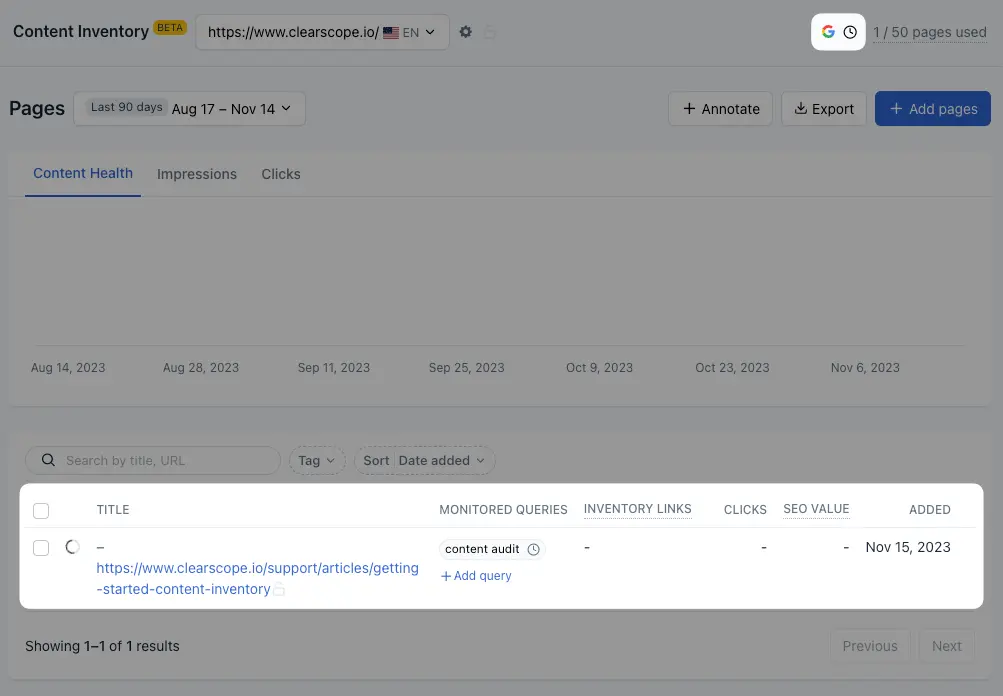Click the lock icon after page URL
Screen dimensions: 1003x696
(279, 590)
